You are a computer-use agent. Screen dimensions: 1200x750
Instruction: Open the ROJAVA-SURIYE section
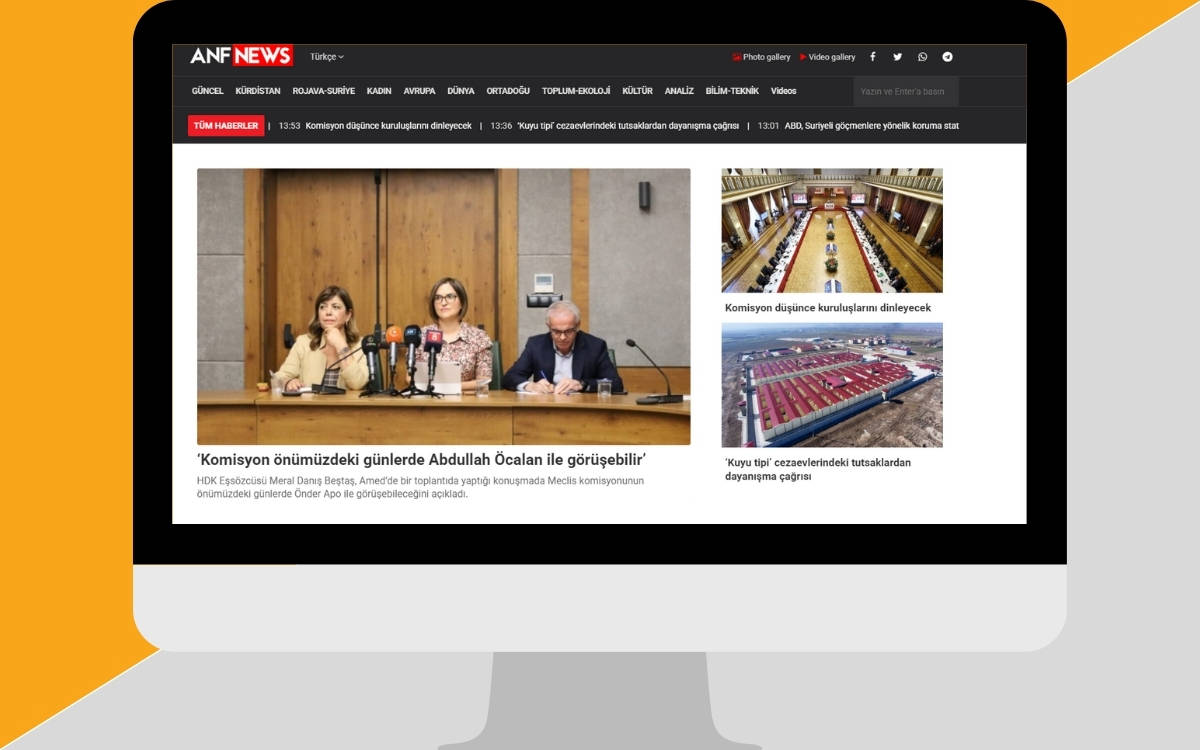coord(323,91)
